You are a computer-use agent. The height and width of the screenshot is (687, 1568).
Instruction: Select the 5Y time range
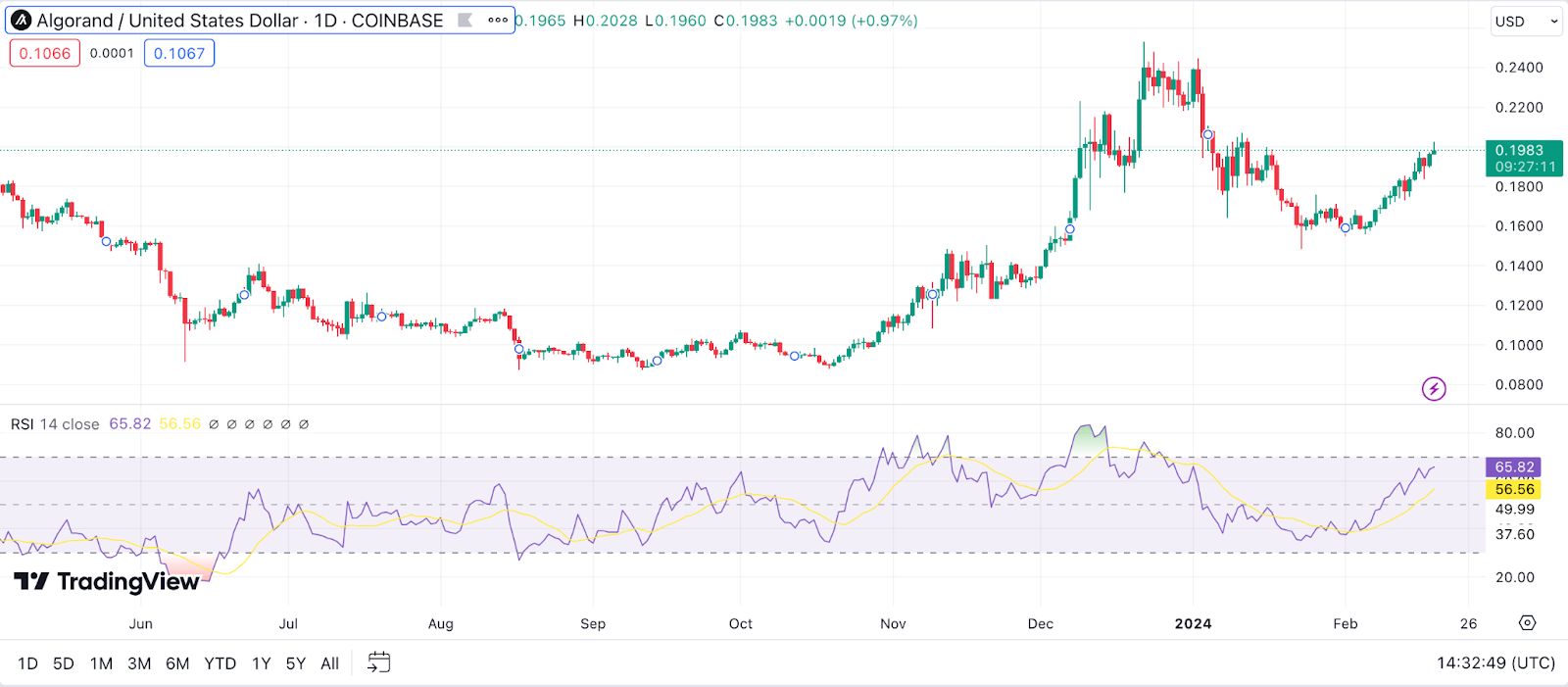point(296,663)
